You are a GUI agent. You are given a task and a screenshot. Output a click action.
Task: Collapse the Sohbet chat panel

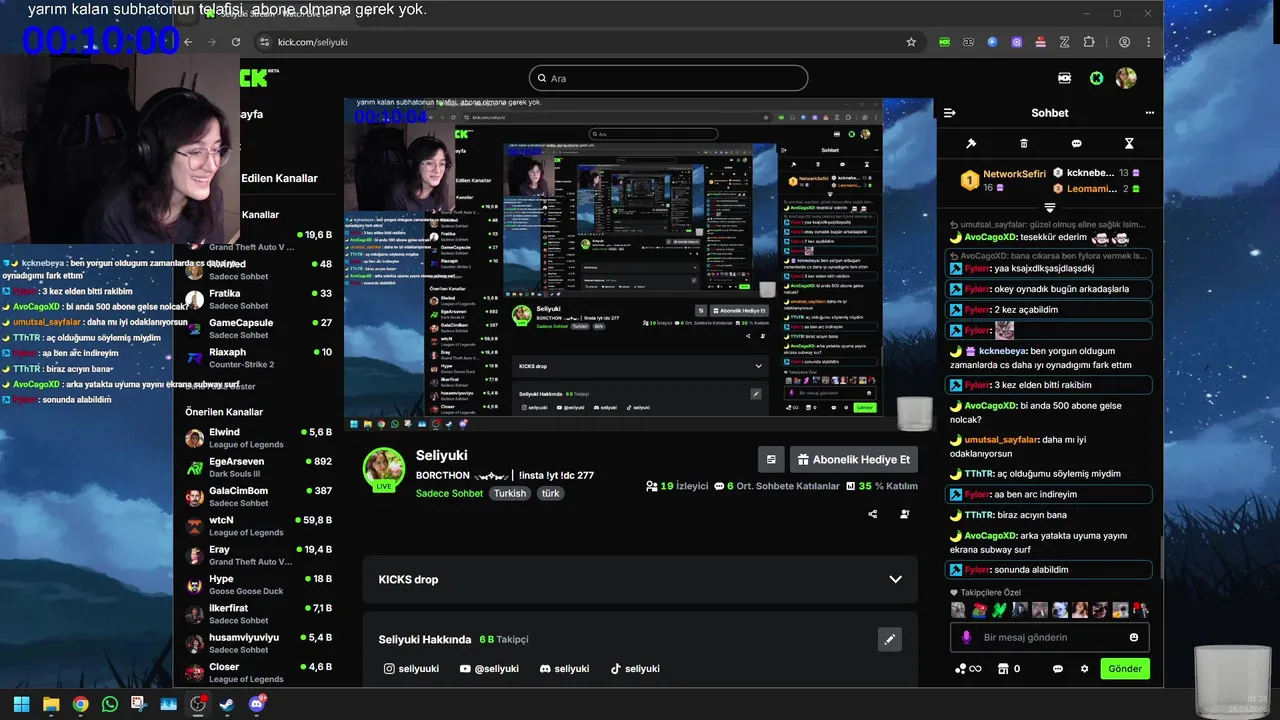tap(950, 113)
